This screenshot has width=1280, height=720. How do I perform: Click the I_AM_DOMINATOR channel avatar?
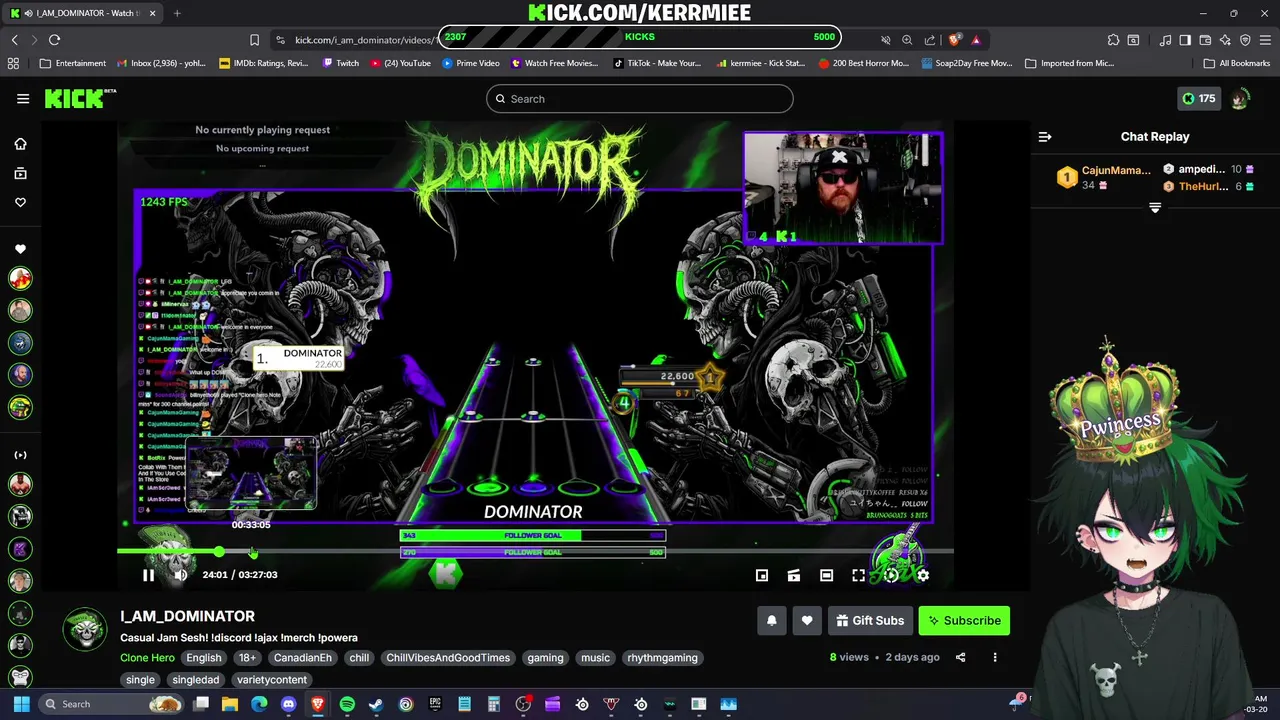(x=85, y=629)
